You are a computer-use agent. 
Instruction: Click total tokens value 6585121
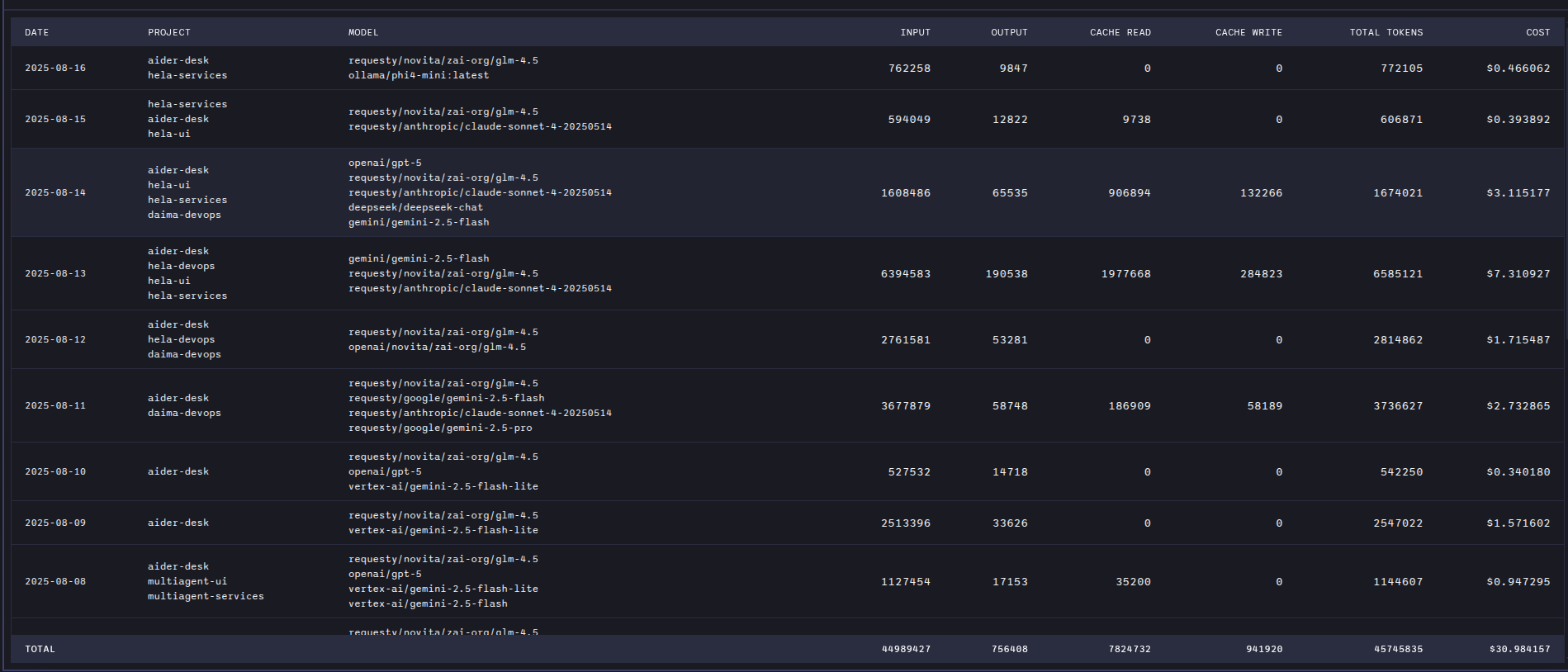pos(1398,273)
